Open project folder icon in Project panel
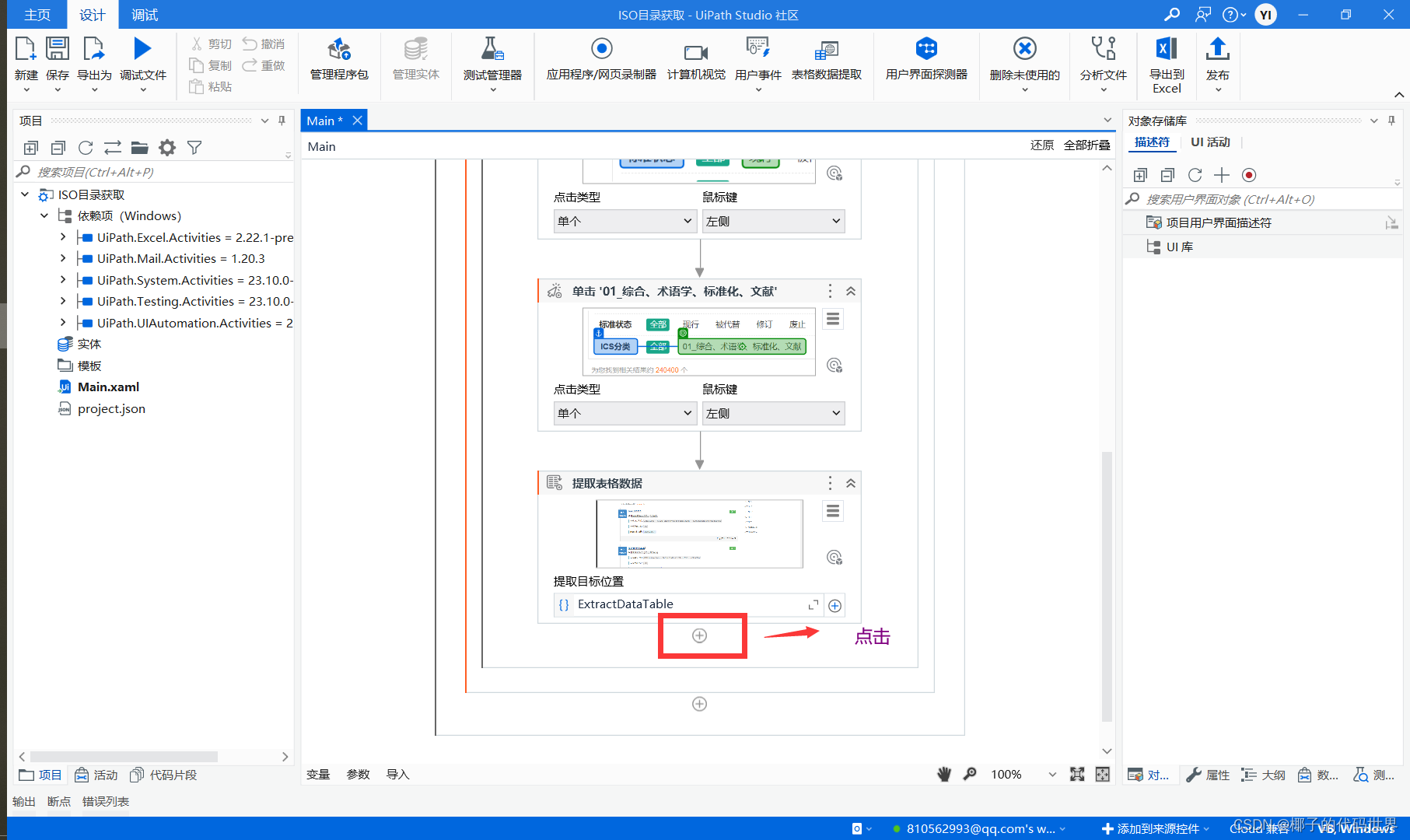Screen dimensions: 1410x840 coord(140,148)
